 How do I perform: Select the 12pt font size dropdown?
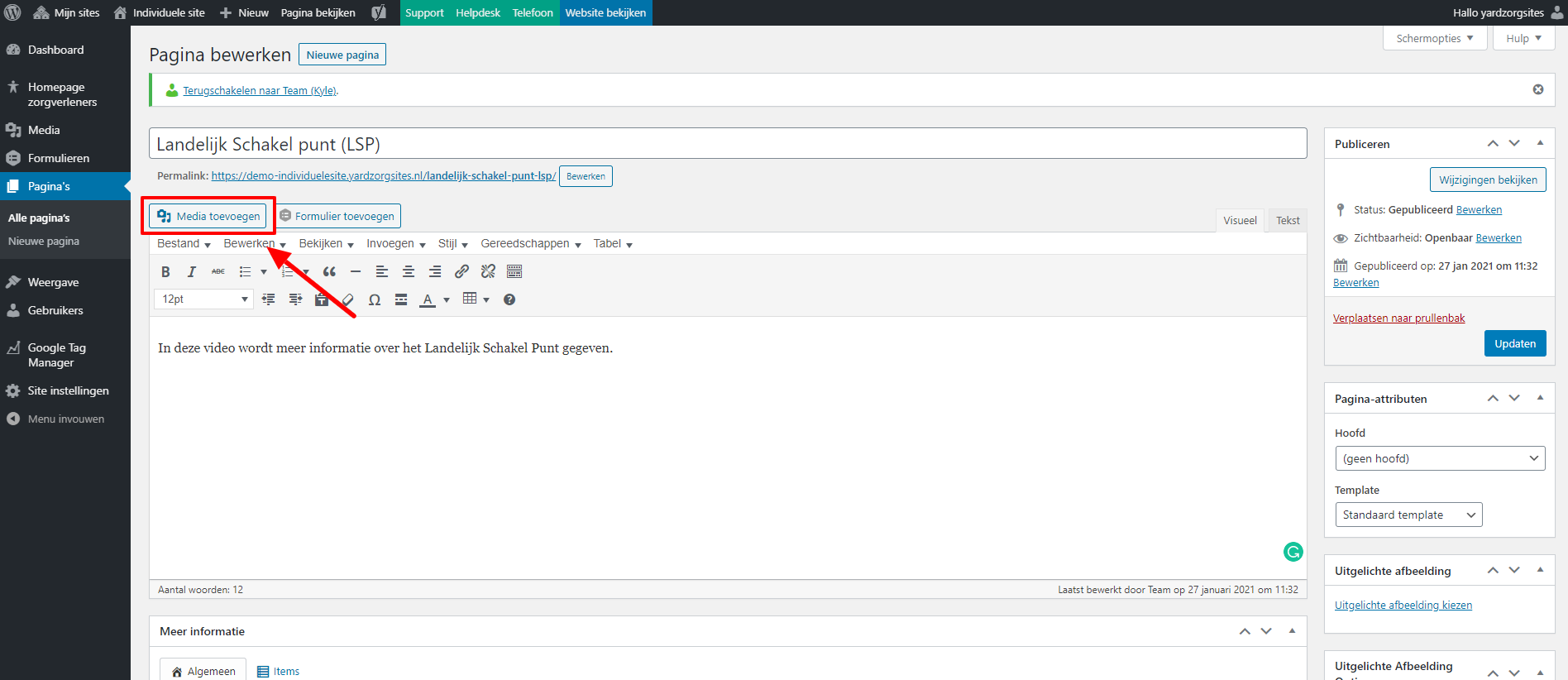(203, 299)
